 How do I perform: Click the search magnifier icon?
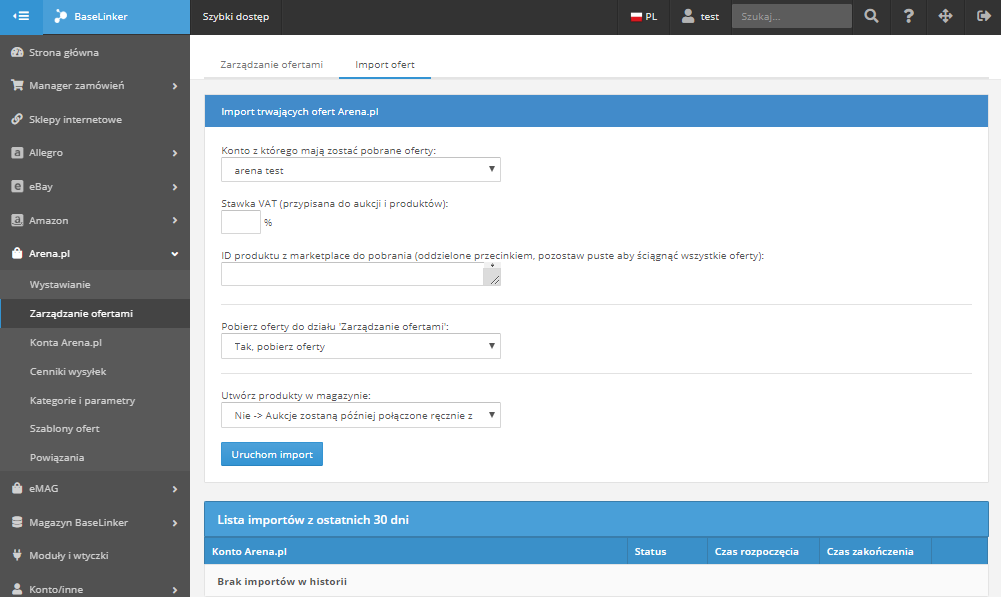coord(871,17)
